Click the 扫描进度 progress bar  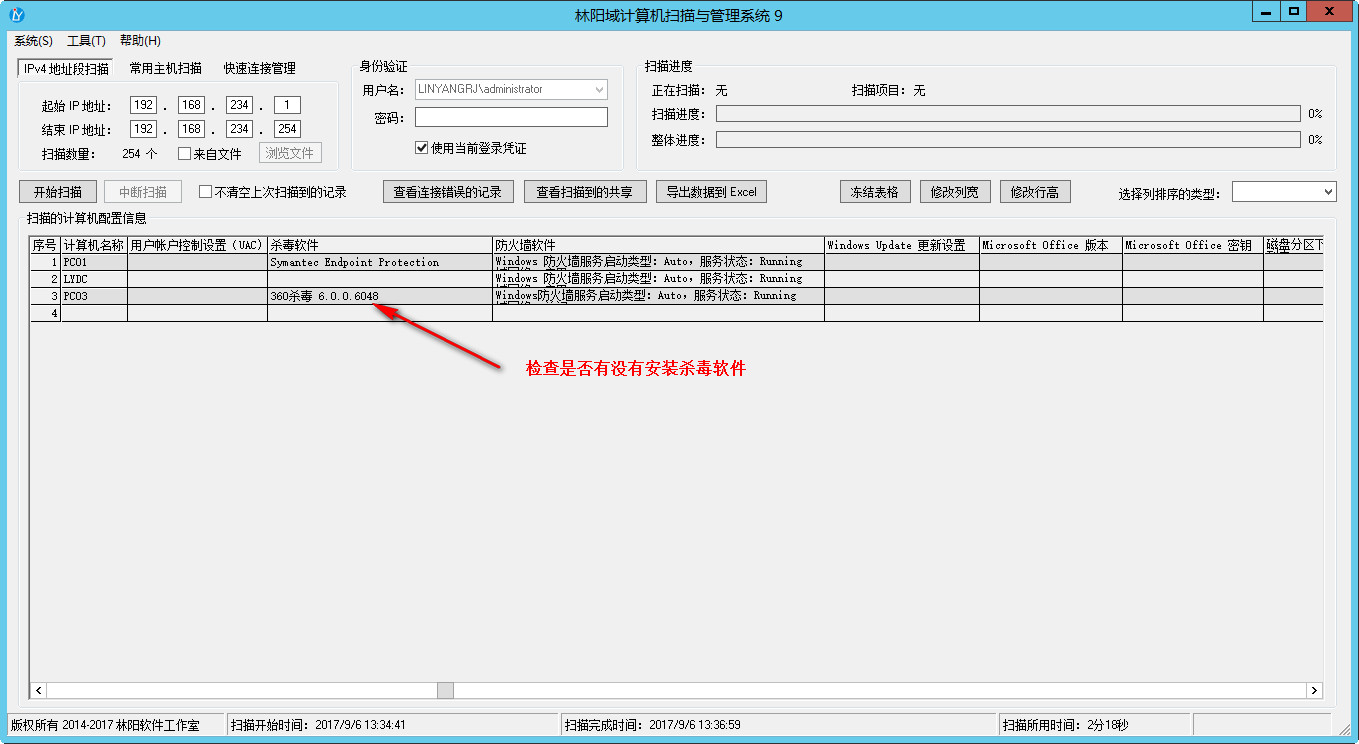(x=1008, y=114)
